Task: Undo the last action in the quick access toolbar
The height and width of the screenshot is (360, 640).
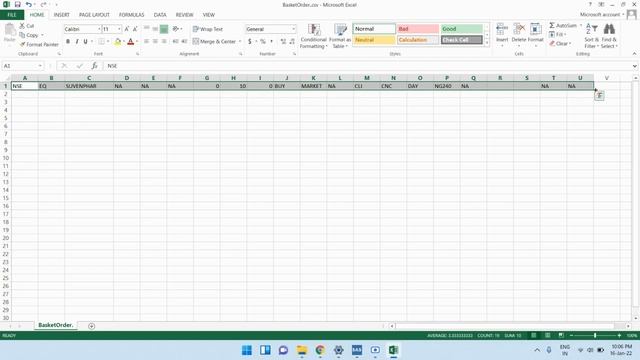Action: (28, 4)
